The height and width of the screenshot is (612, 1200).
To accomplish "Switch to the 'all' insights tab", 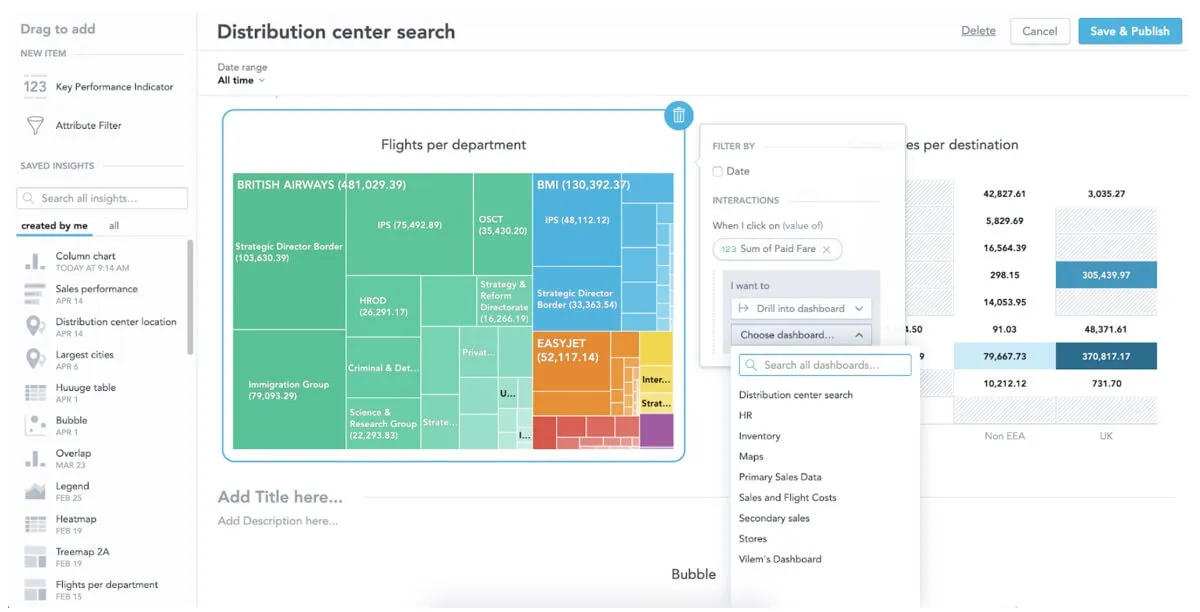I will [x=114, y=226].
